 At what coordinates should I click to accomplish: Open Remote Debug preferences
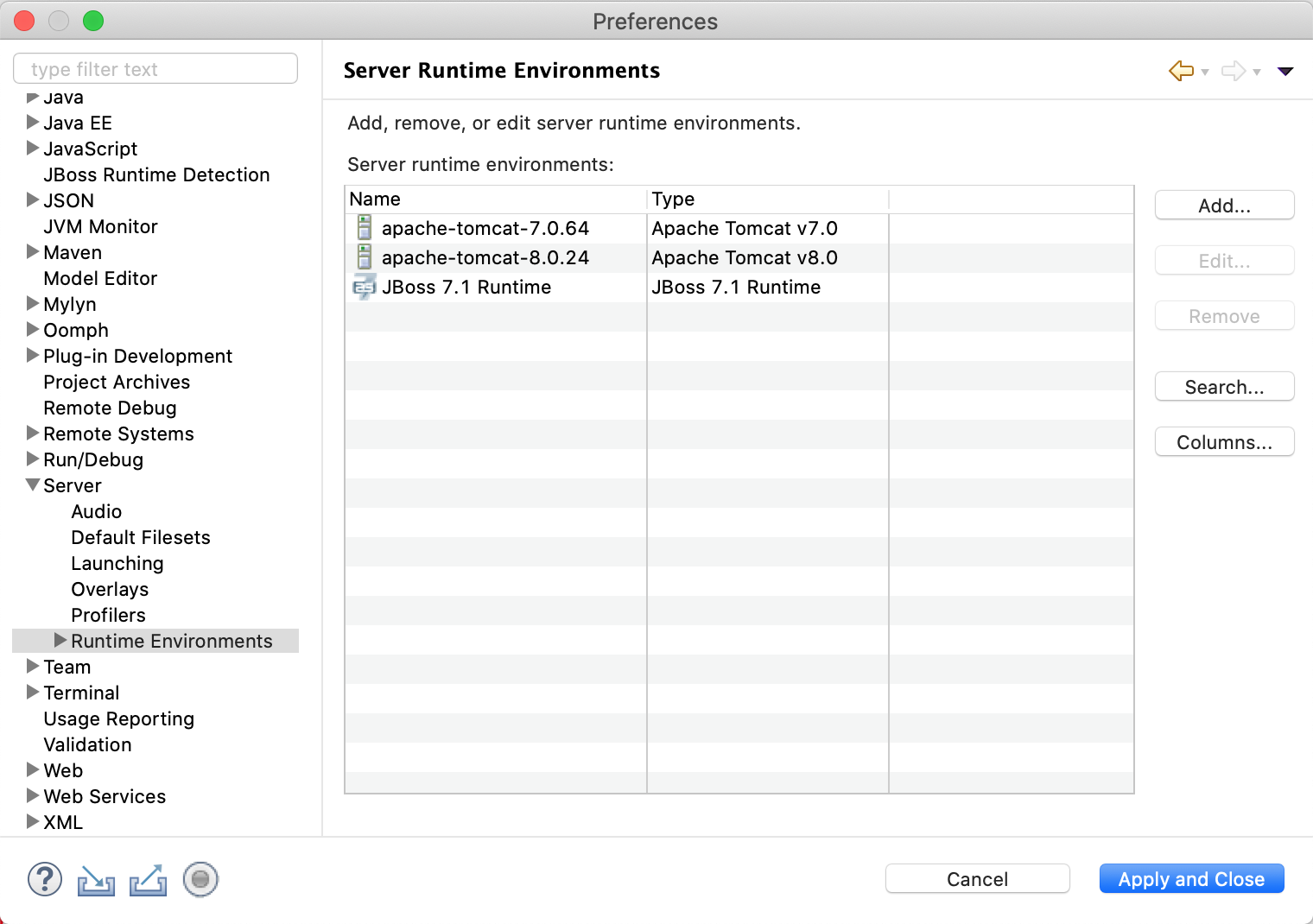click(110, 408)
